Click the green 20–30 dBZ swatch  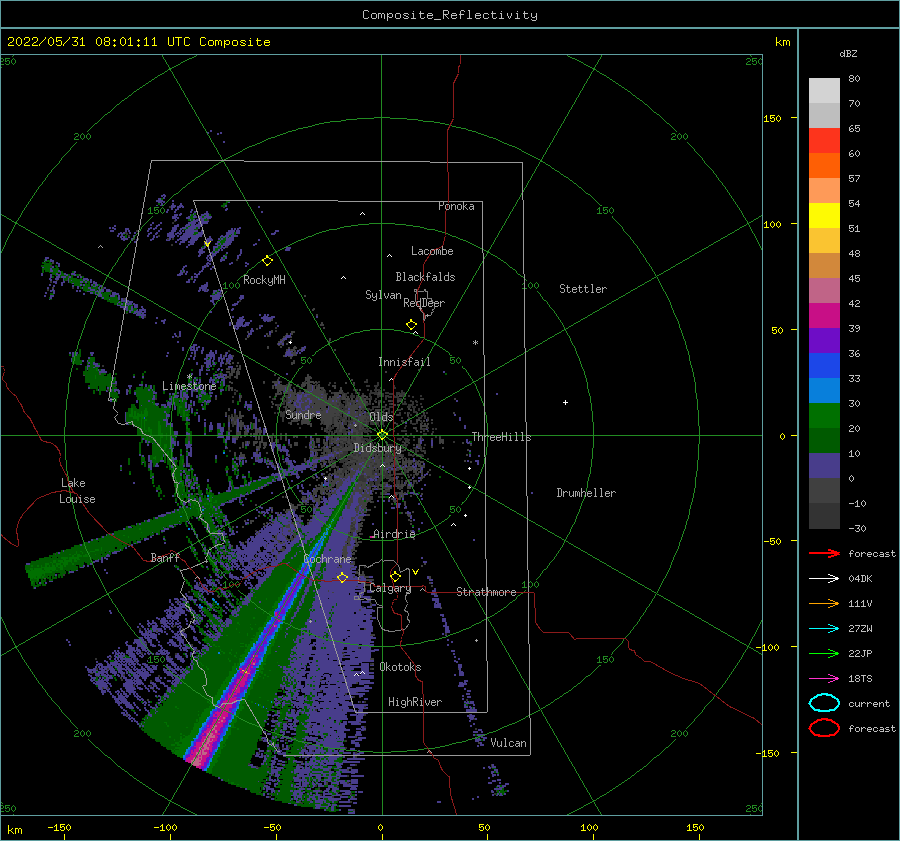click(824, 416)
